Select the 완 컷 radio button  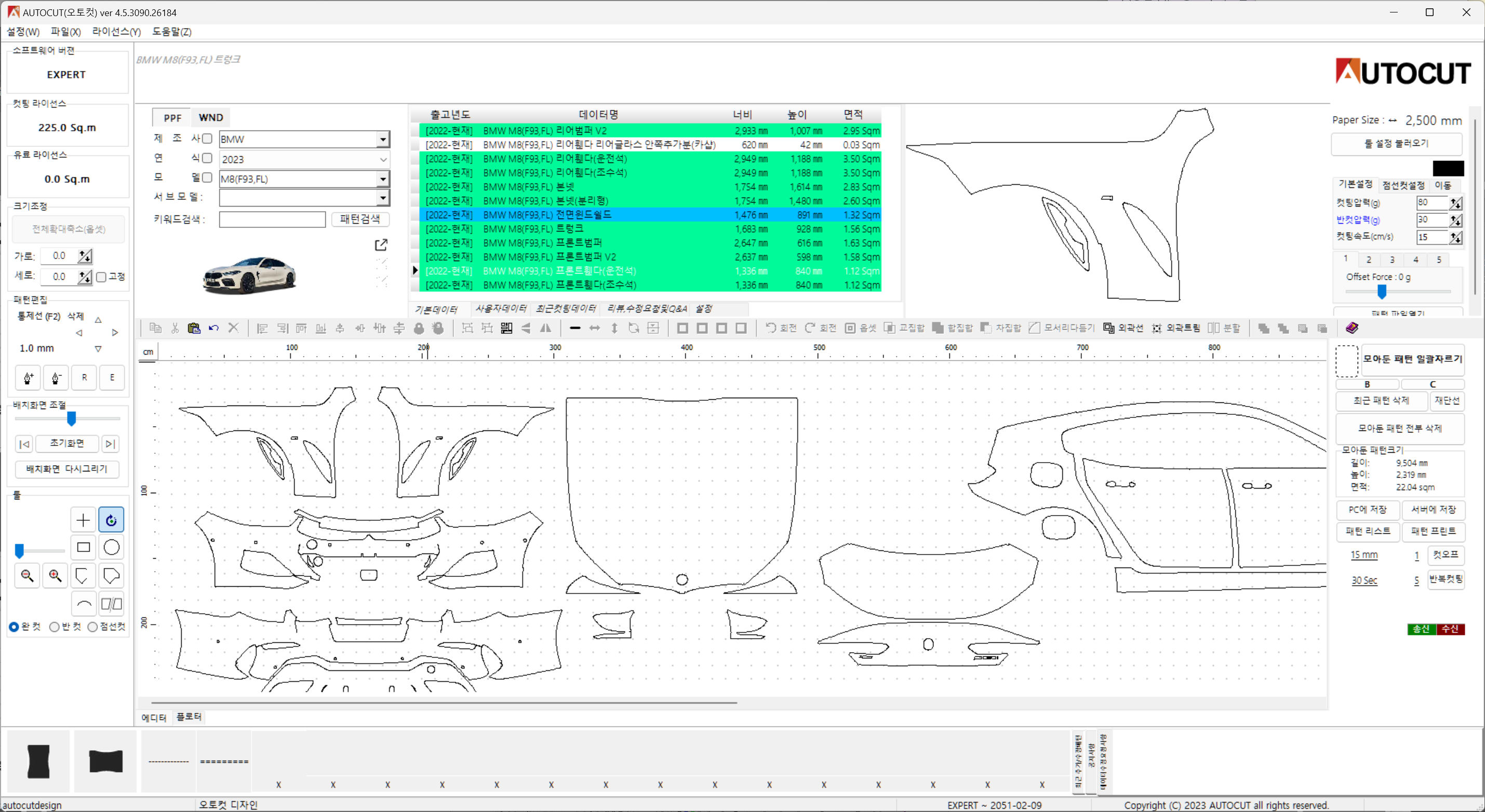coord(14,627)
